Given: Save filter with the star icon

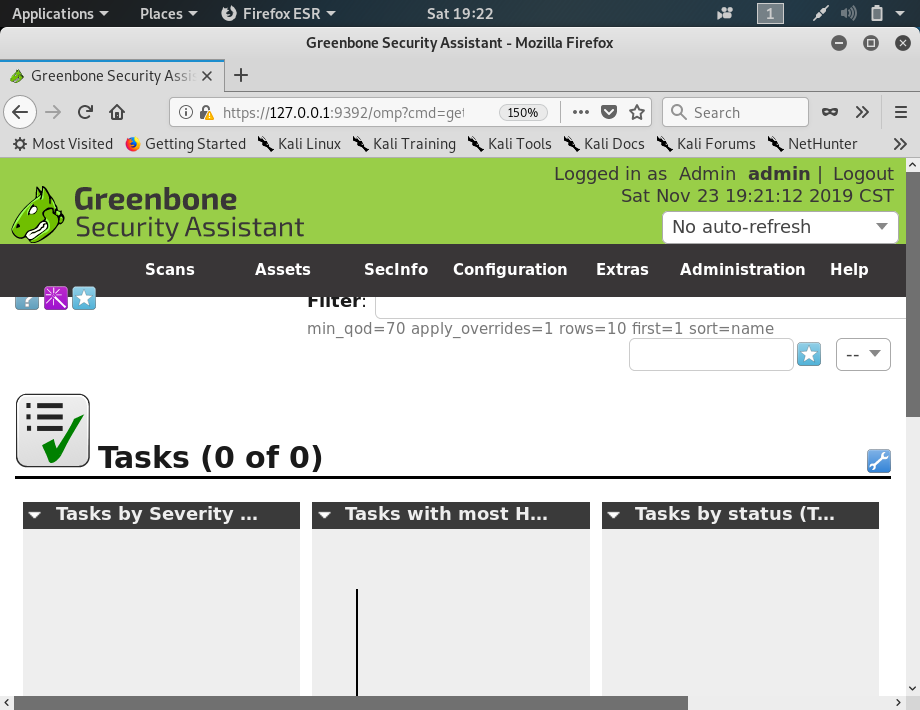Looking at the screenshot, I should (809, 354).
